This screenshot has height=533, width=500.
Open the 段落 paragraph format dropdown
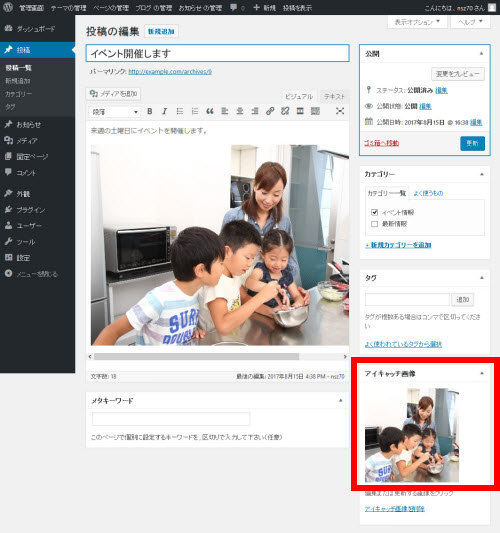click(x=114, y=112)
